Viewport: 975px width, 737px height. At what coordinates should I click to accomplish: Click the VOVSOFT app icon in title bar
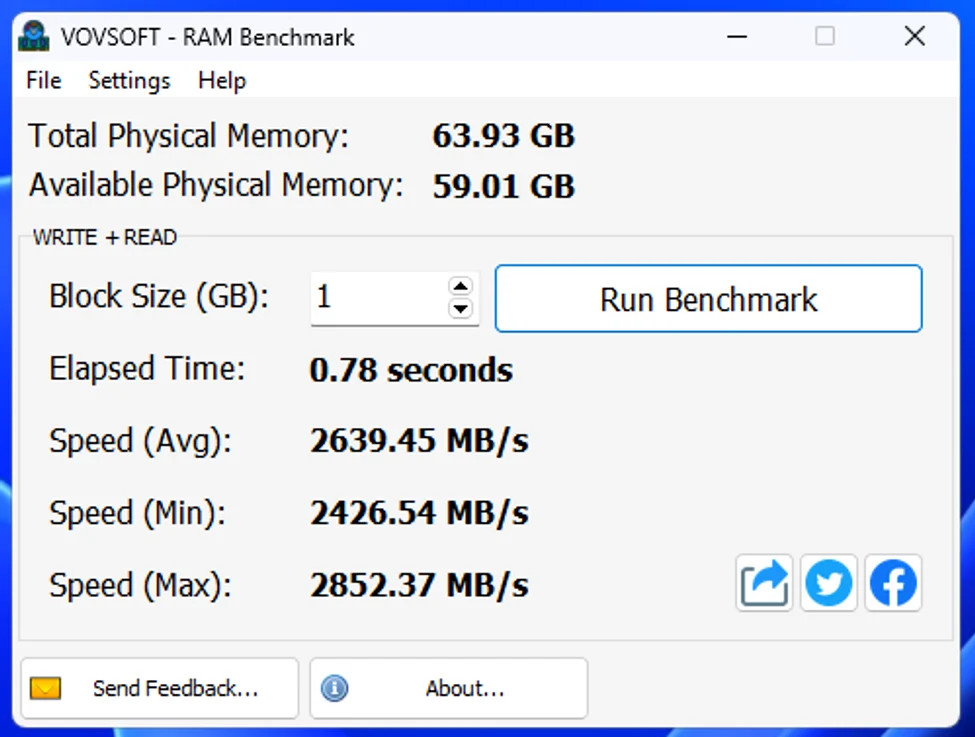(x=34, y=36)
